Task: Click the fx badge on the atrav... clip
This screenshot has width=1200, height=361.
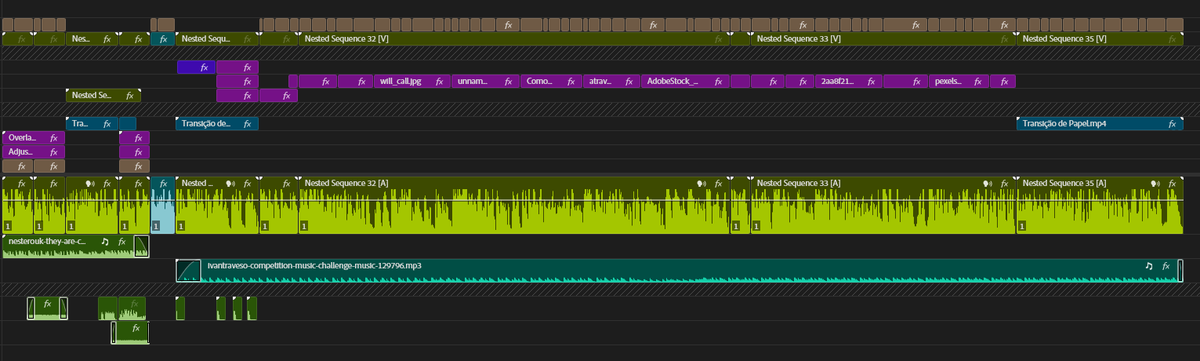Action: (630, 81)
